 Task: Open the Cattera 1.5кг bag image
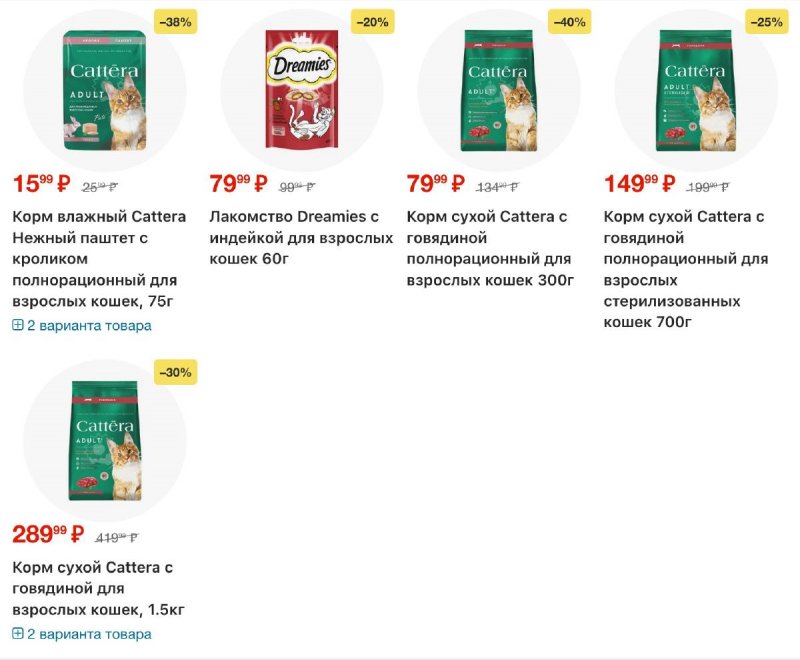click(105, 441)
